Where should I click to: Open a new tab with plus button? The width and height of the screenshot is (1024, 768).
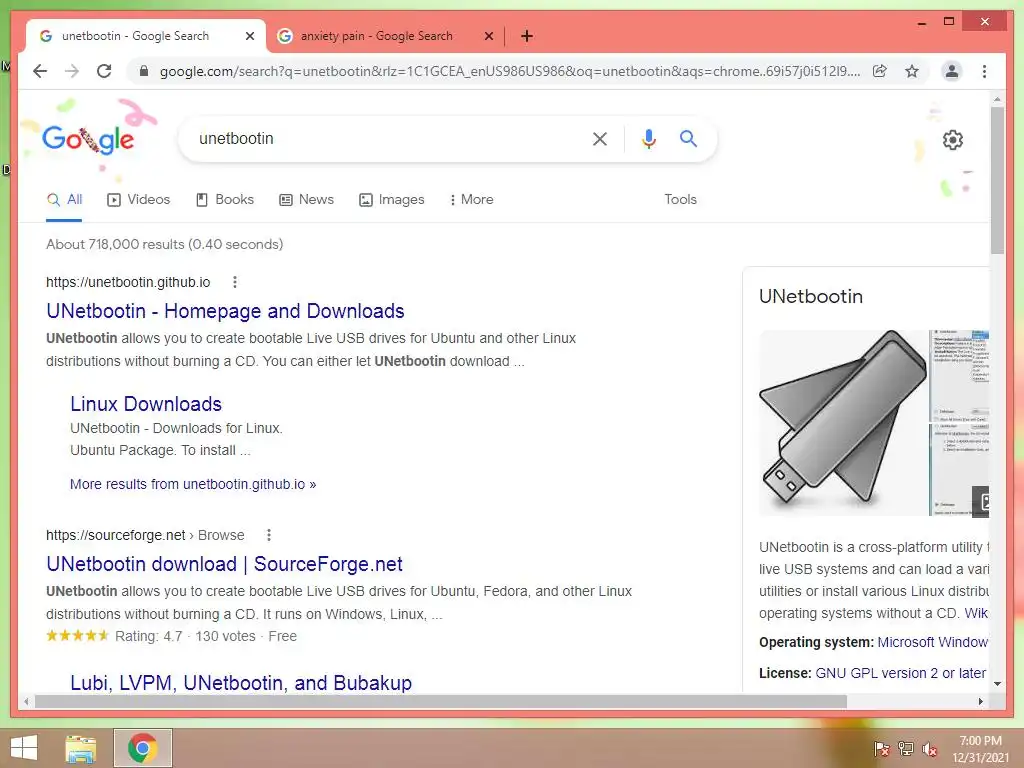point(527,36)
